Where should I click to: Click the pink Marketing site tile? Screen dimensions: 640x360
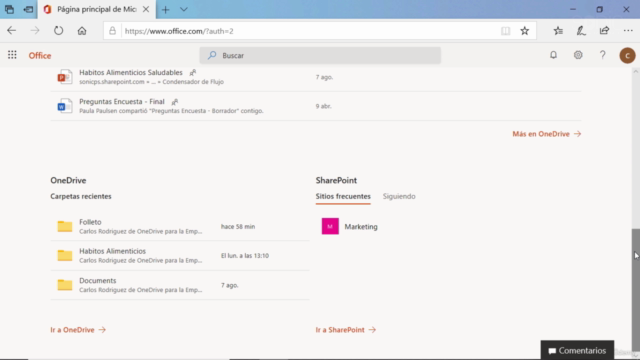(330, 226)
